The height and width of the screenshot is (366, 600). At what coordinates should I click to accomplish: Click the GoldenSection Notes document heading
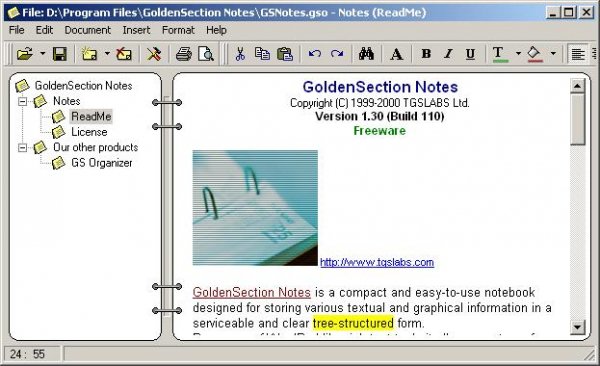coord(380,87)
